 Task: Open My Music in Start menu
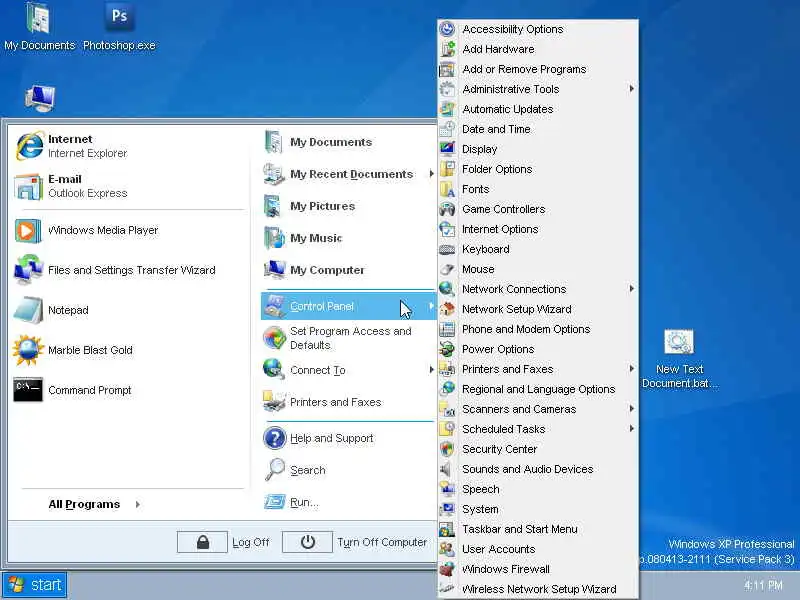click(x=348, y=238)
